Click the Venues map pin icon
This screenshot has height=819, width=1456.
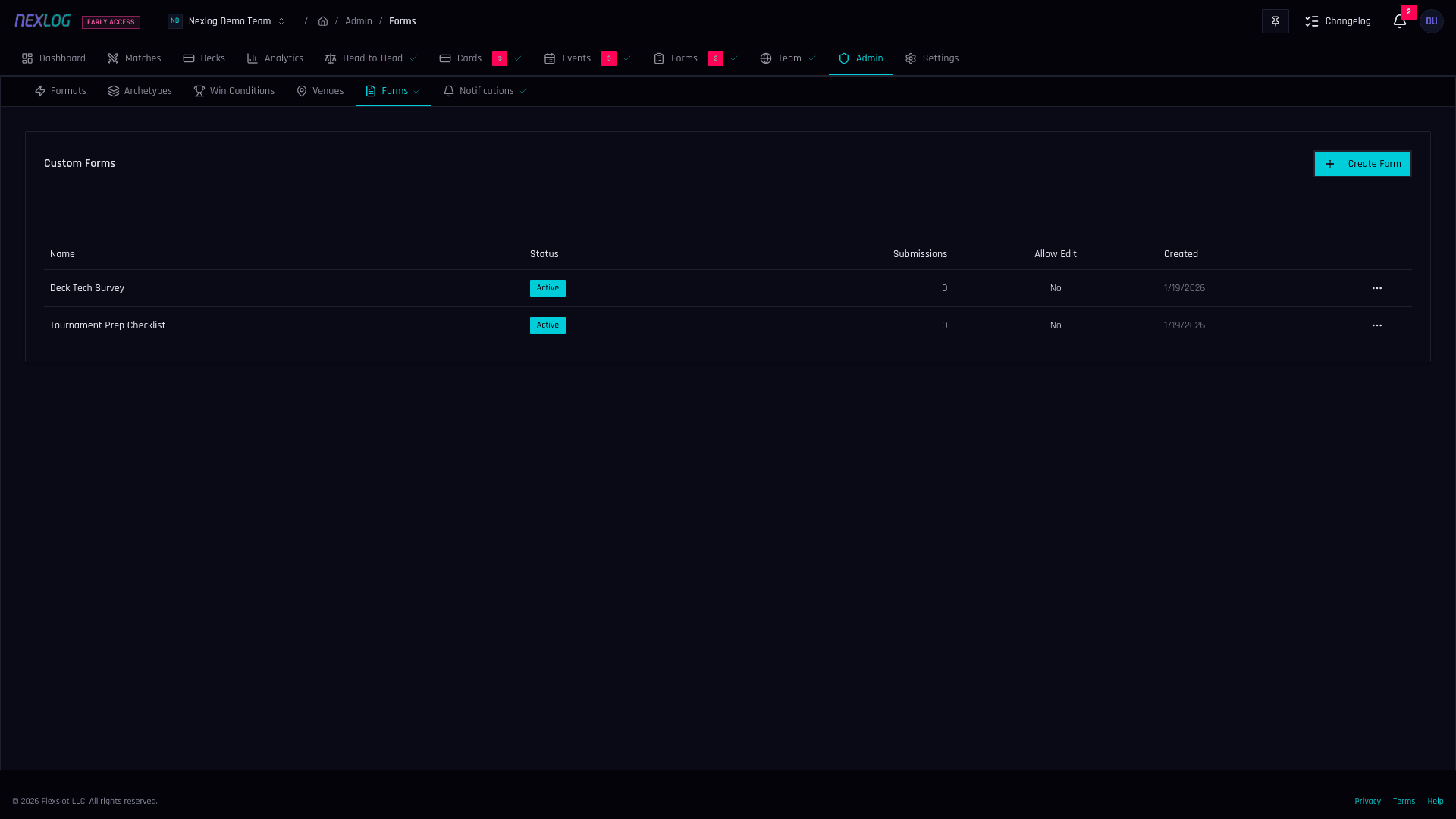(302, 91)
